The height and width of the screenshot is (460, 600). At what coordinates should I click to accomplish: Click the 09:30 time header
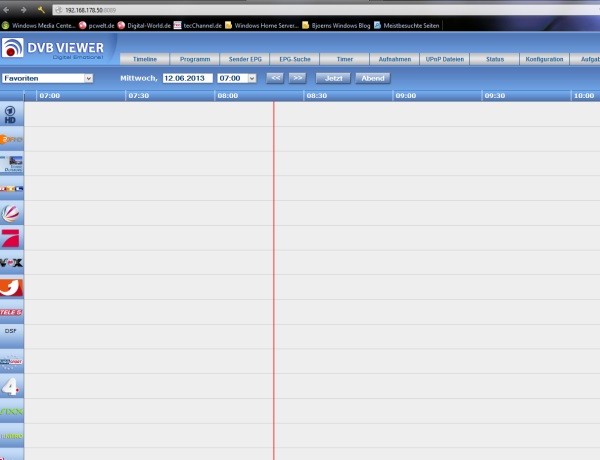pyautogui.click(x=495, y=96)
